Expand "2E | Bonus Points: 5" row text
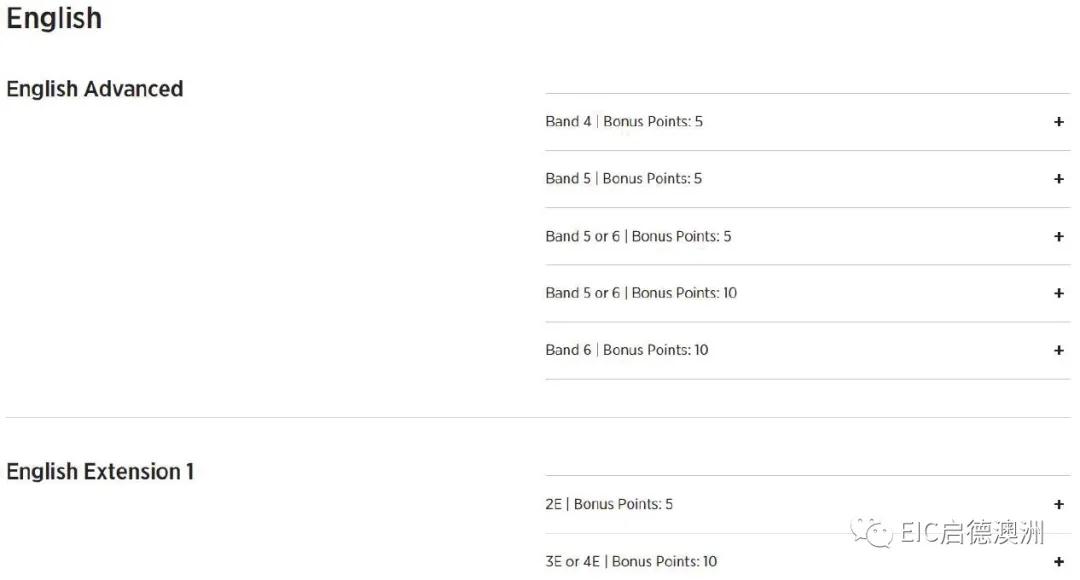 tap(609, 505)
